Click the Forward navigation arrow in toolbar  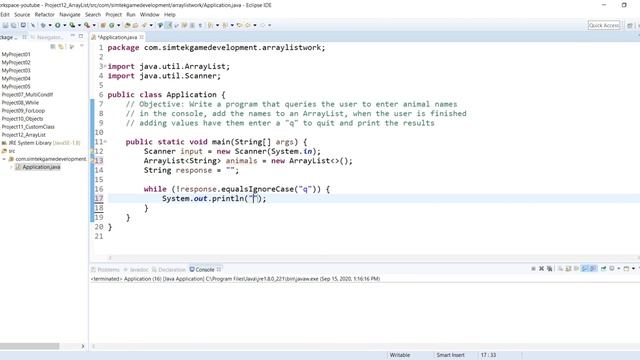[x=262, y=25]
